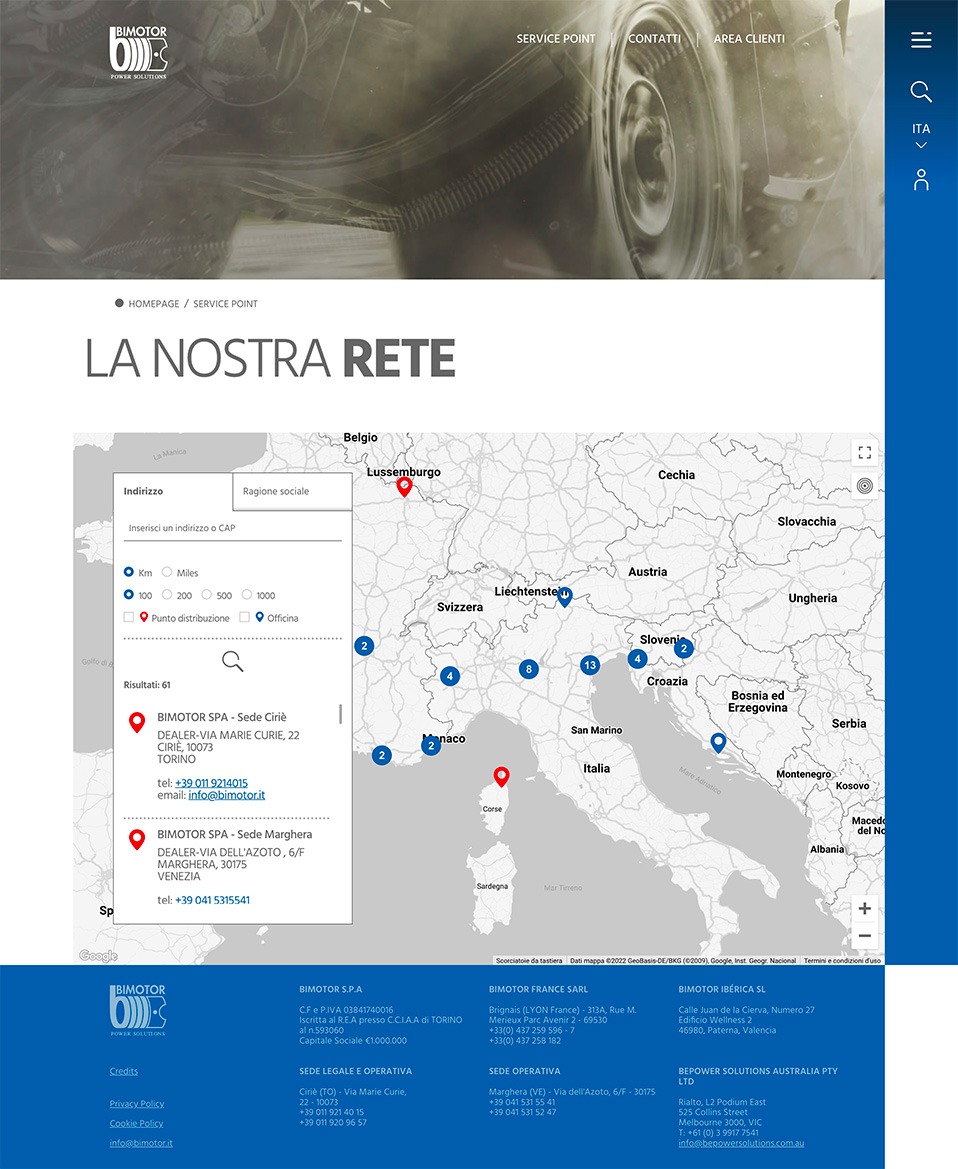
Task: Open the AREA CLIENTI menu item
Action: point(749,39)
